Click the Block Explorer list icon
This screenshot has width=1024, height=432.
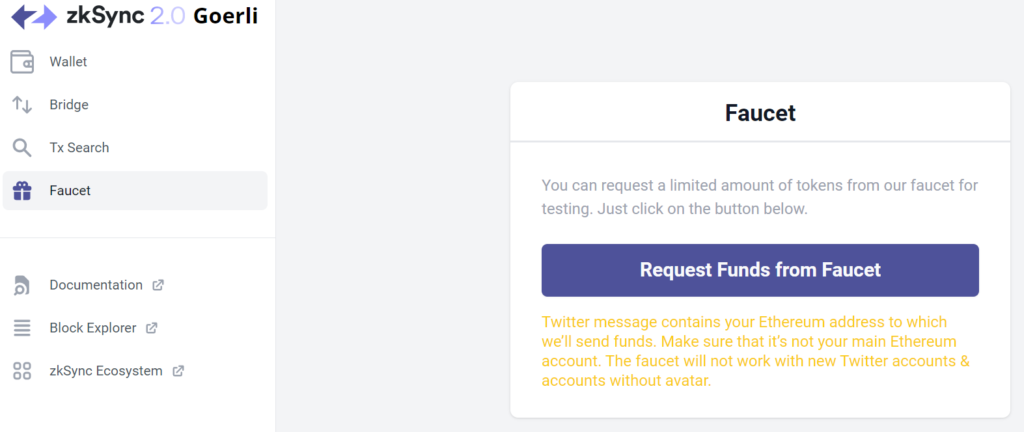(22, 328)
